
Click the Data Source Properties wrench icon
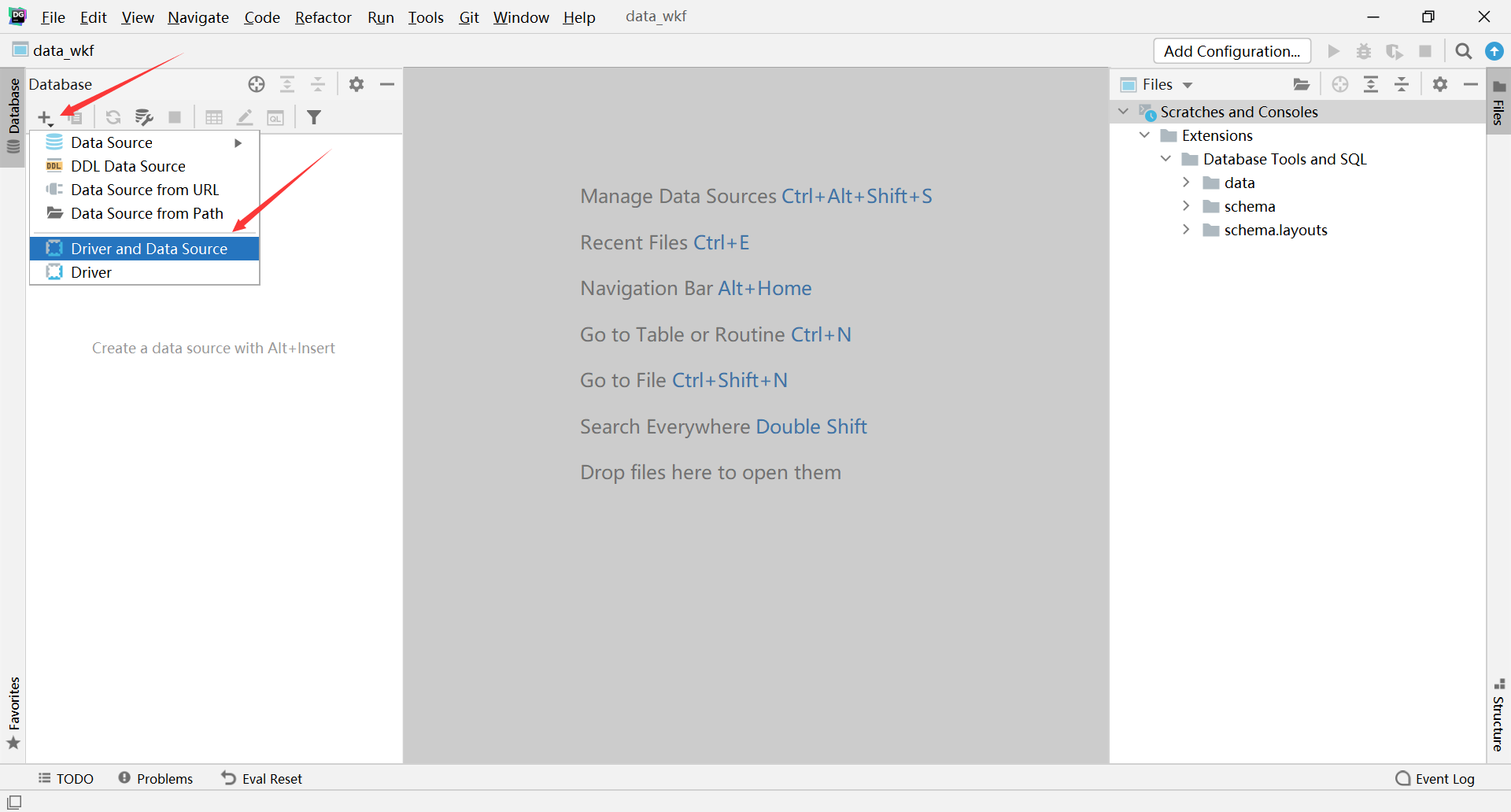(144, 118)
